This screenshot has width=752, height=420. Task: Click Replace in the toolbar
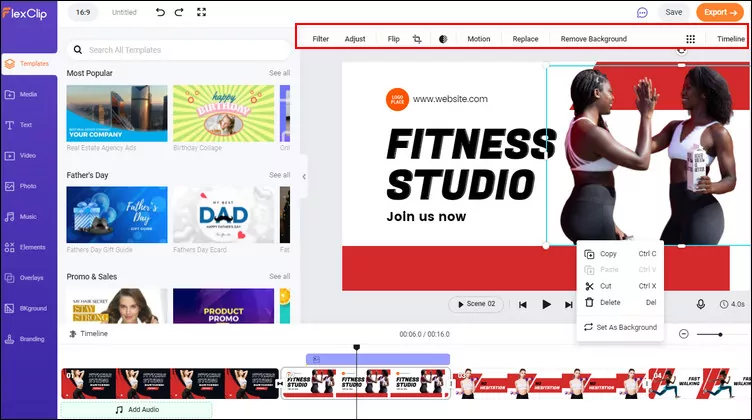click(x=525, y=39)
